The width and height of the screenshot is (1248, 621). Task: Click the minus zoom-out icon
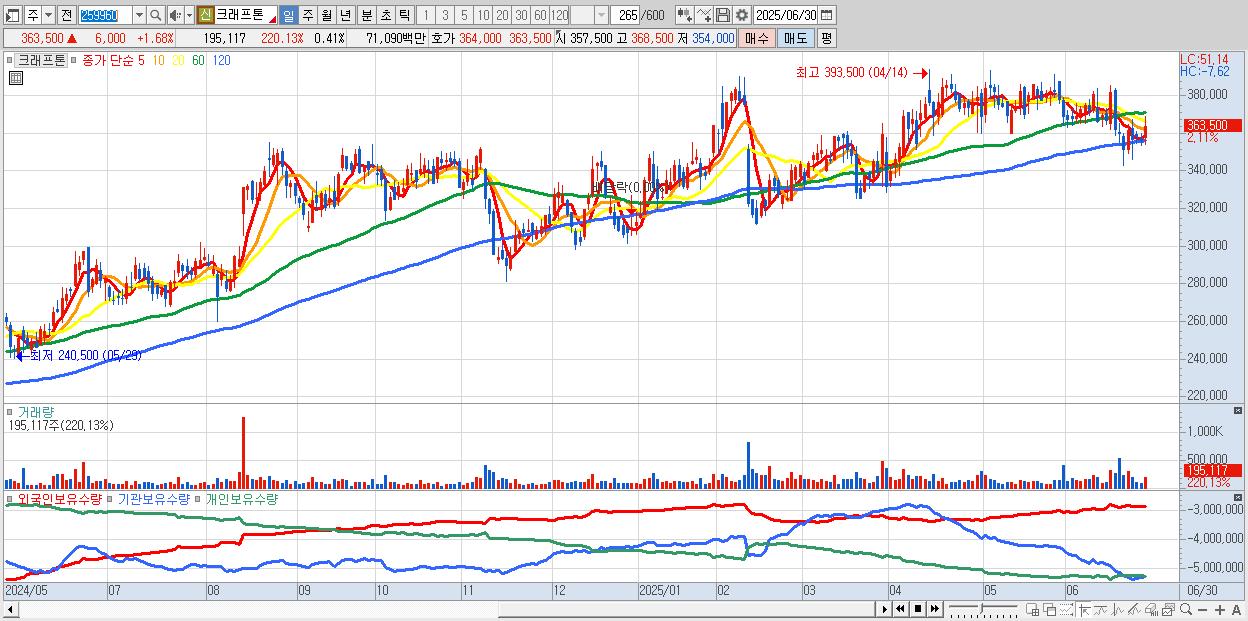1202,610
